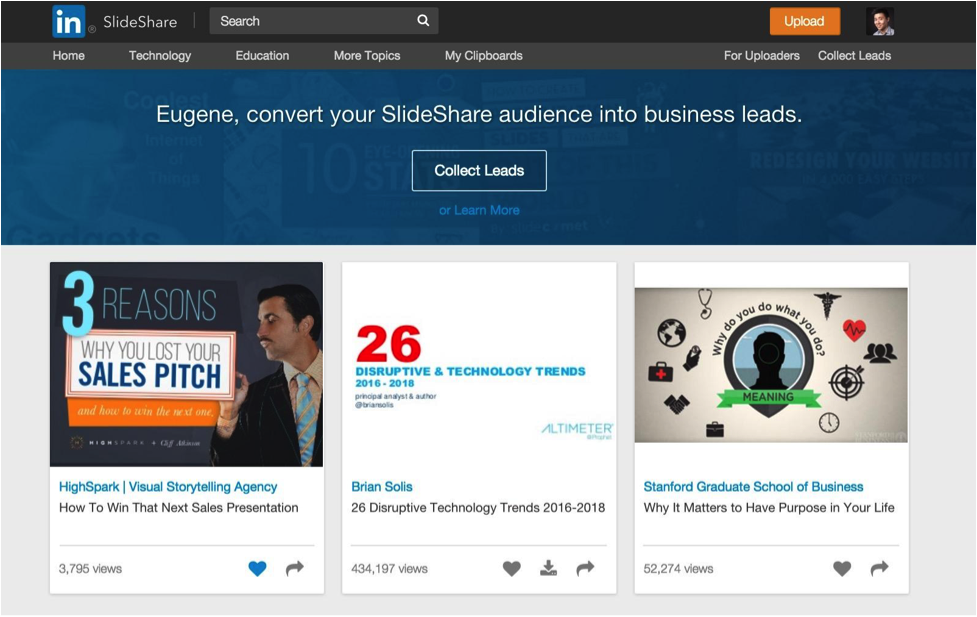Screen dimensions: 977x617
Task: Share the Brian Solis presentation
Action: tap(585, 568)
